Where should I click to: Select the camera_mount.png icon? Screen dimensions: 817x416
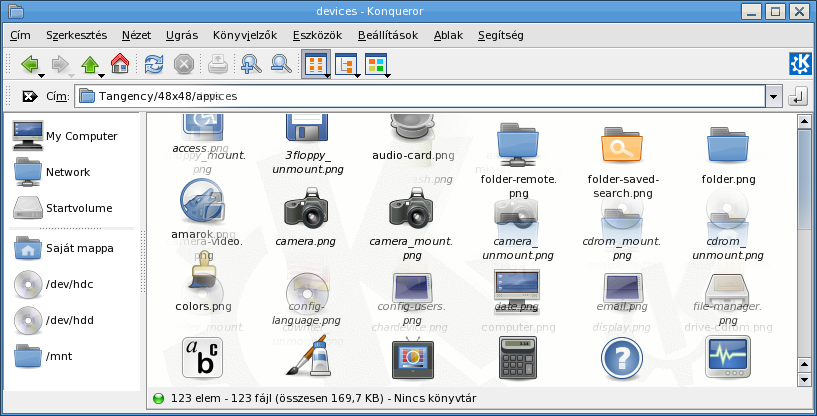click(x=412, y=209)
